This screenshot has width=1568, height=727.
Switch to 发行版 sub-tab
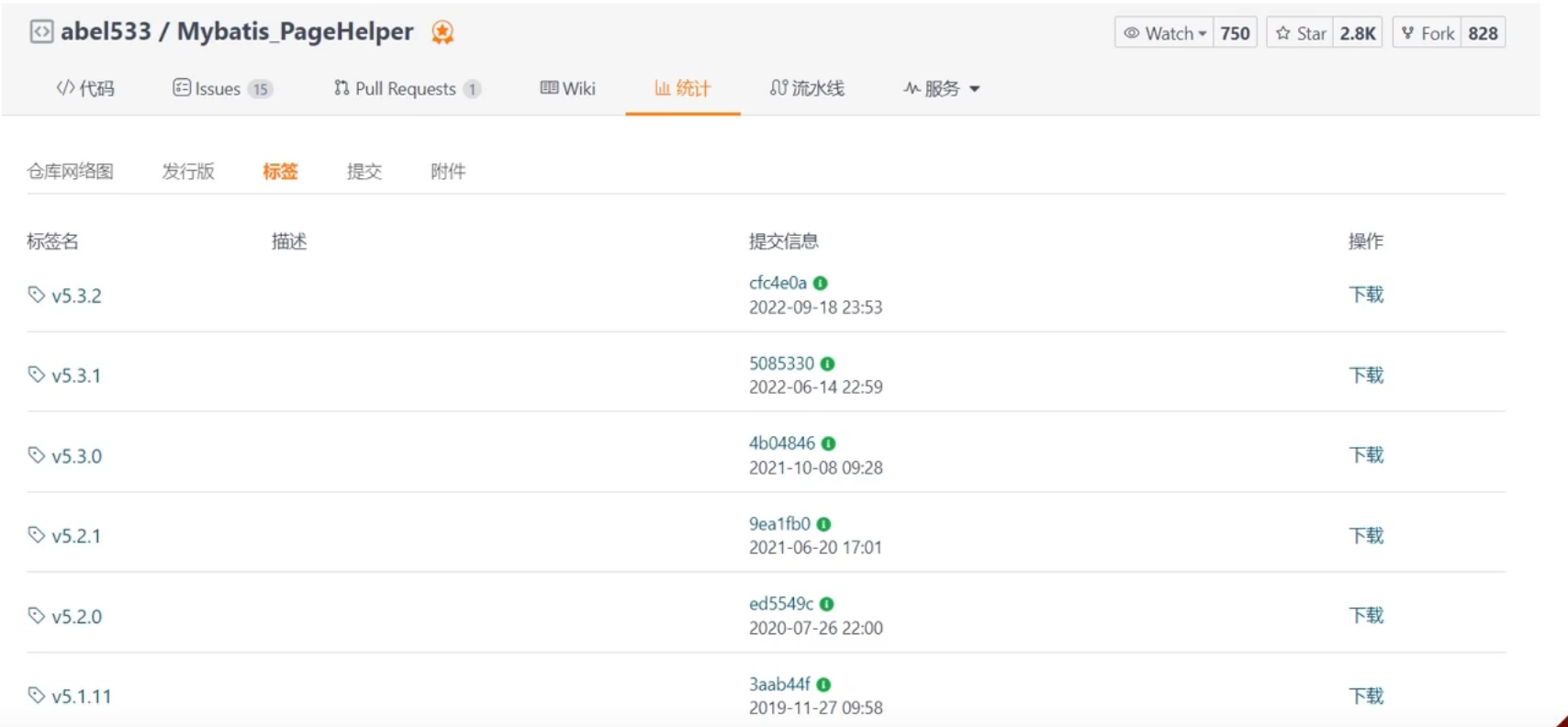(x=188, y=172)
